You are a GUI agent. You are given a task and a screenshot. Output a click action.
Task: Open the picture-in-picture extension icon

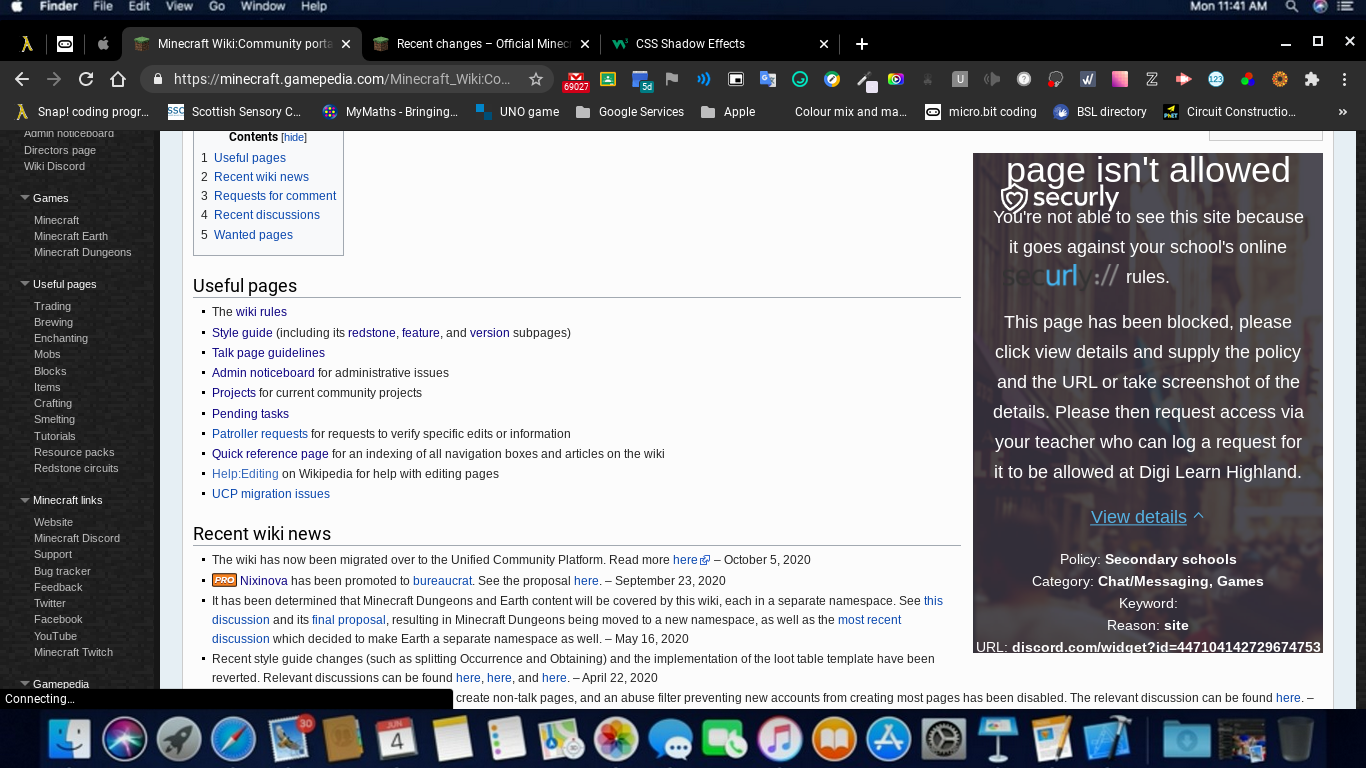coord(736,79)
